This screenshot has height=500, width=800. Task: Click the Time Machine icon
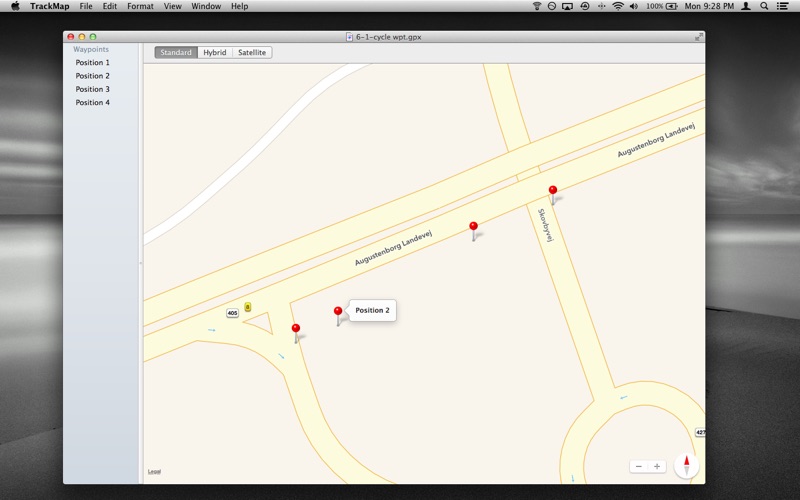(x=585, y=6)
